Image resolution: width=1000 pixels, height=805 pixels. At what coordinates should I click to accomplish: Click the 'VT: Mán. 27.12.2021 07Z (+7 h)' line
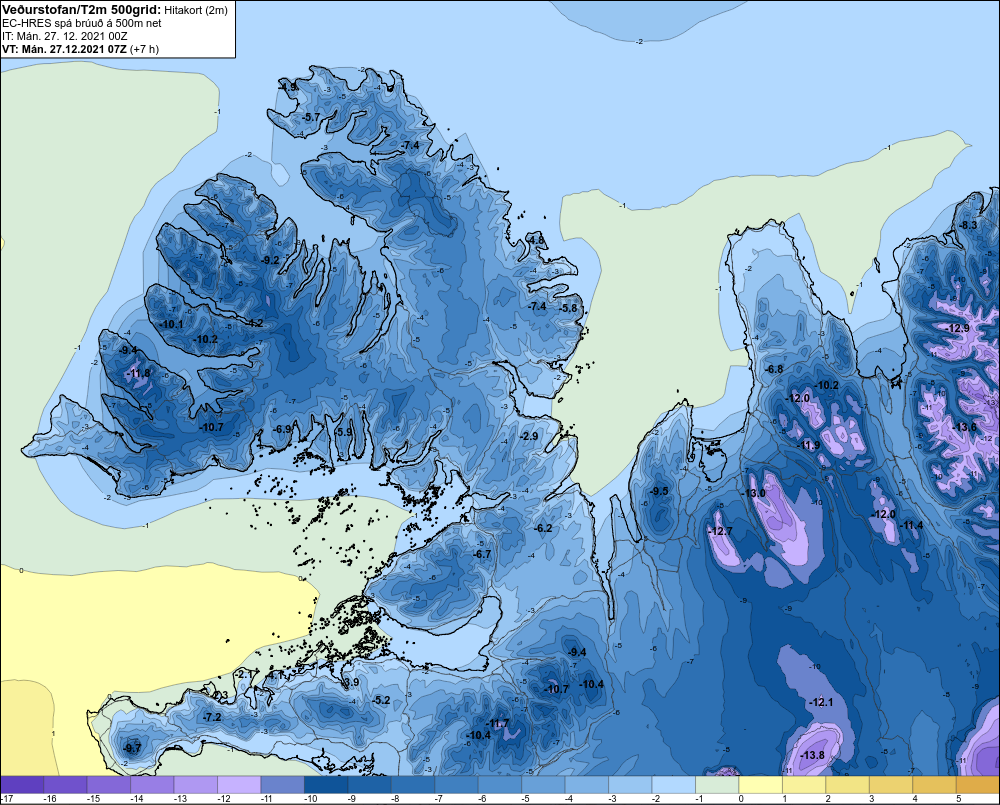point(80,49)
